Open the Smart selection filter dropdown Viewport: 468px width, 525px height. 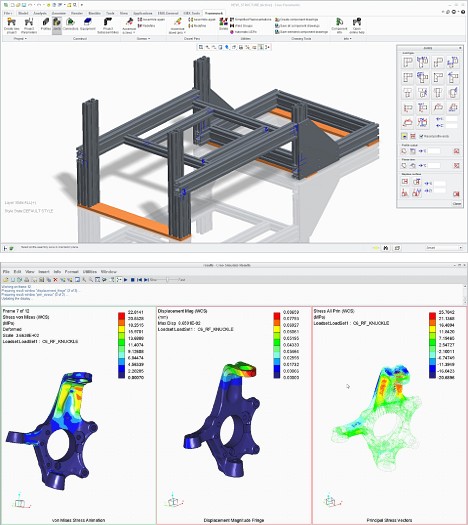(444, 248)
